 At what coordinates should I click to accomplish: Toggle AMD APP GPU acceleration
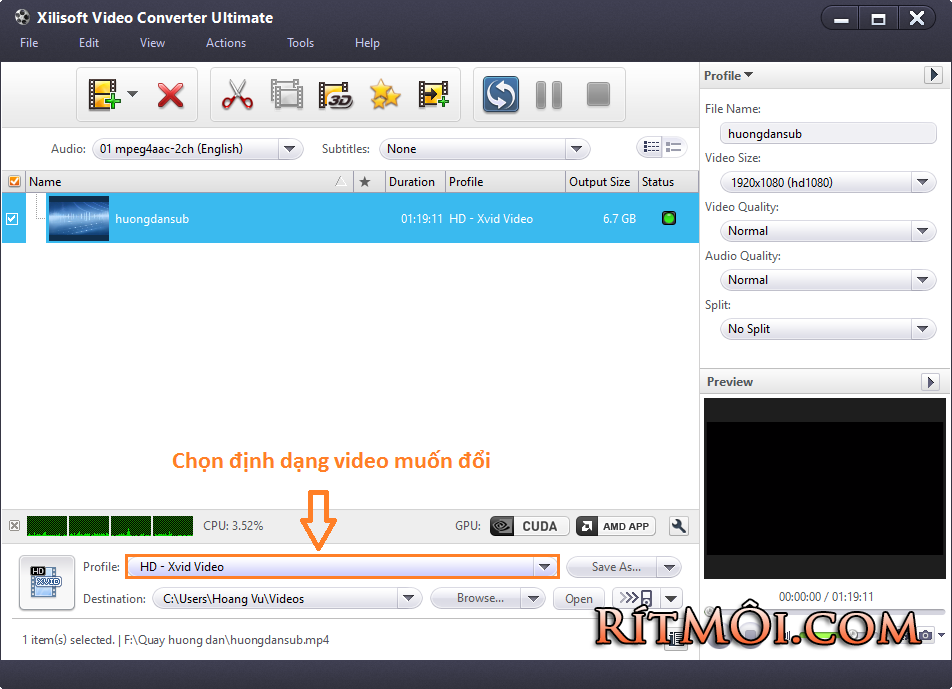[x=616, y=526]
